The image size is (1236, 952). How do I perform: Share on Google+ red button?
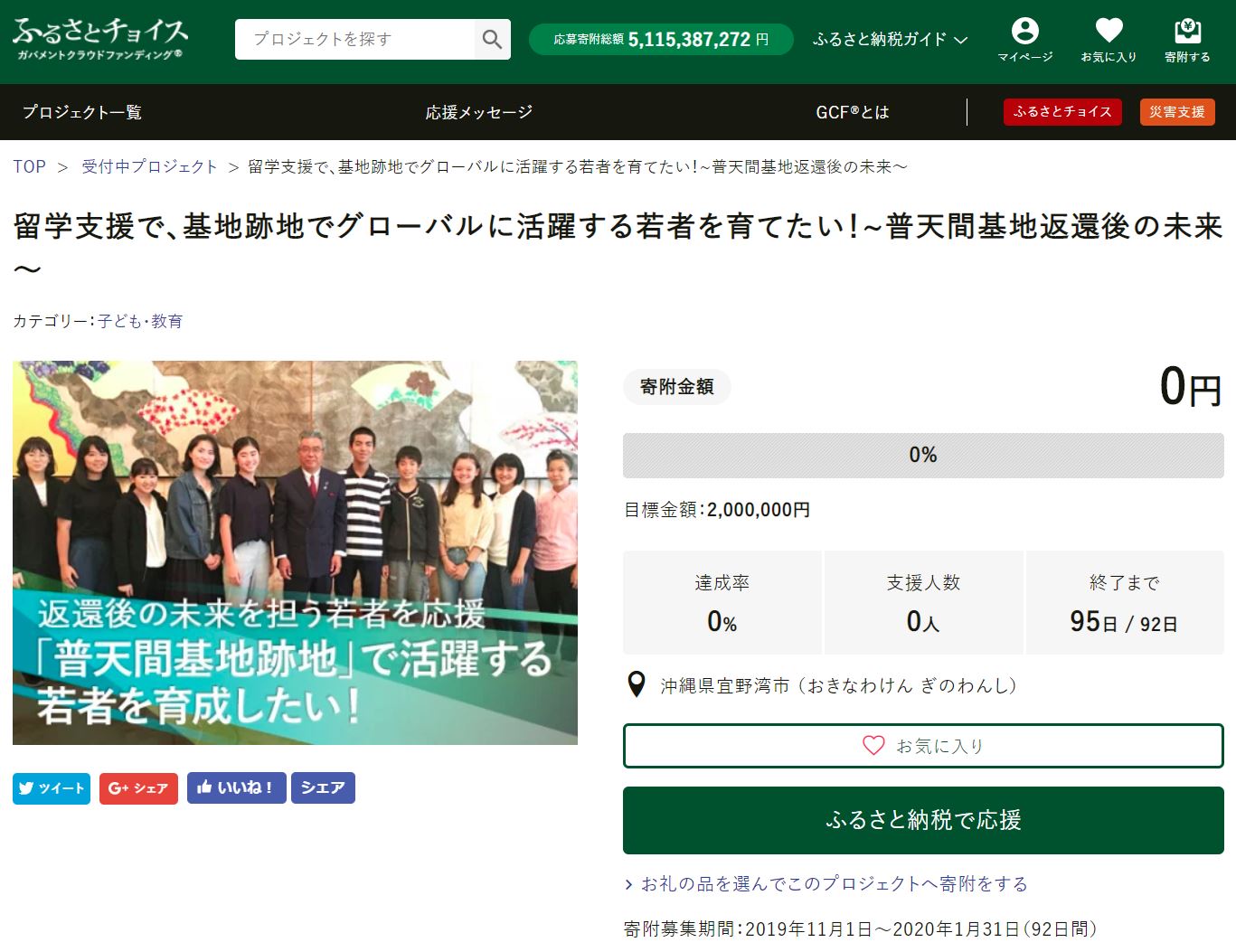[138, 788]
